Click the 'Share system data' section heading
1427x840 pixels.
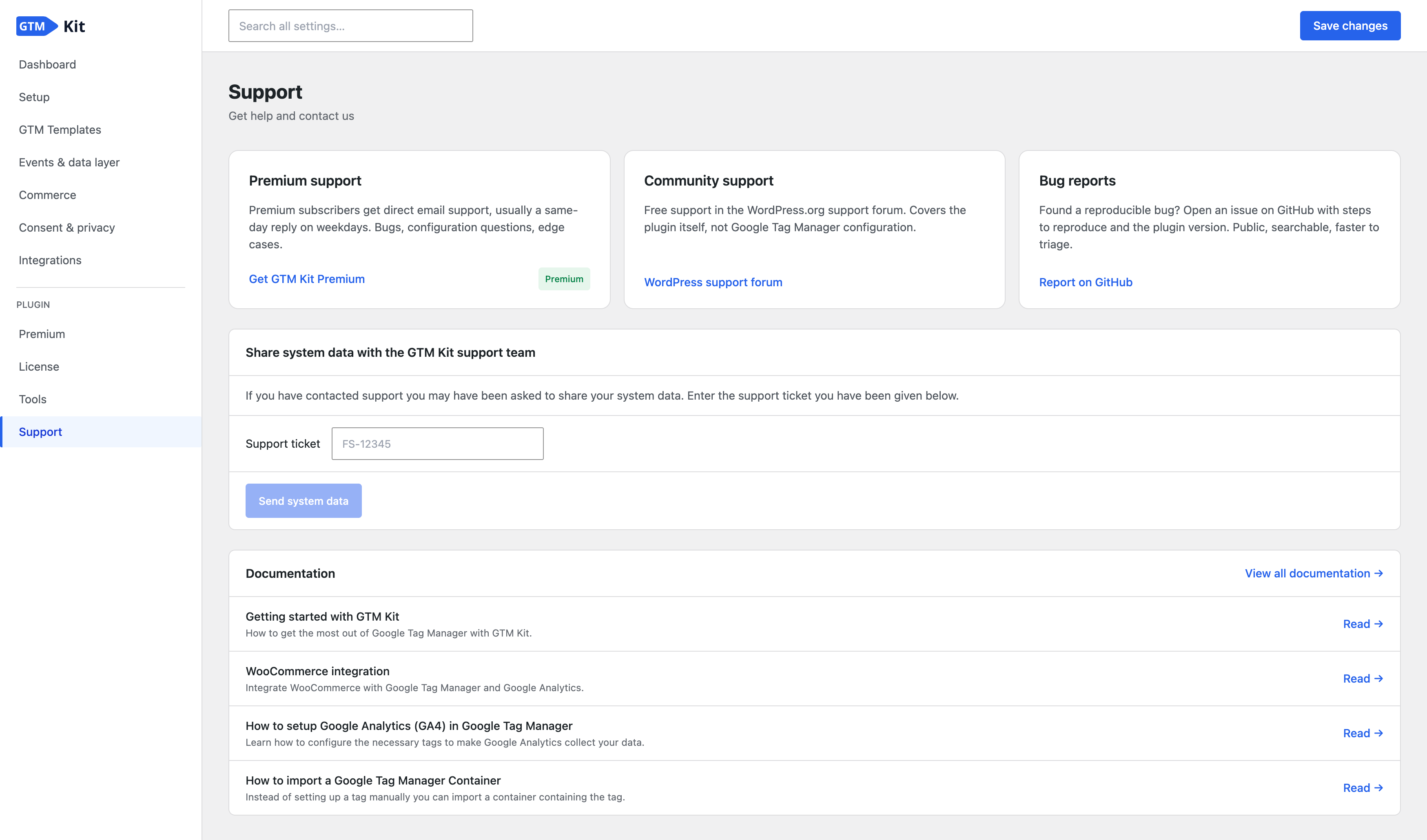390,353
